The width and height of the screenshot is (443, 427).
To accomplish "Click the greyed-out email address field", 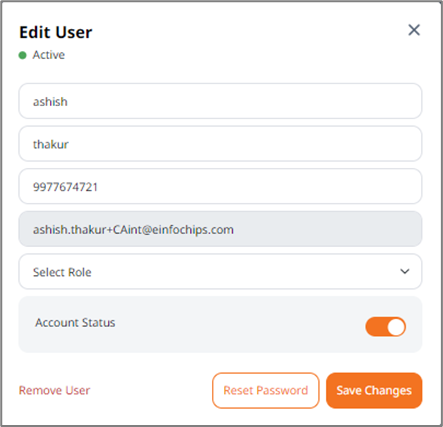I will coord(220,229).
